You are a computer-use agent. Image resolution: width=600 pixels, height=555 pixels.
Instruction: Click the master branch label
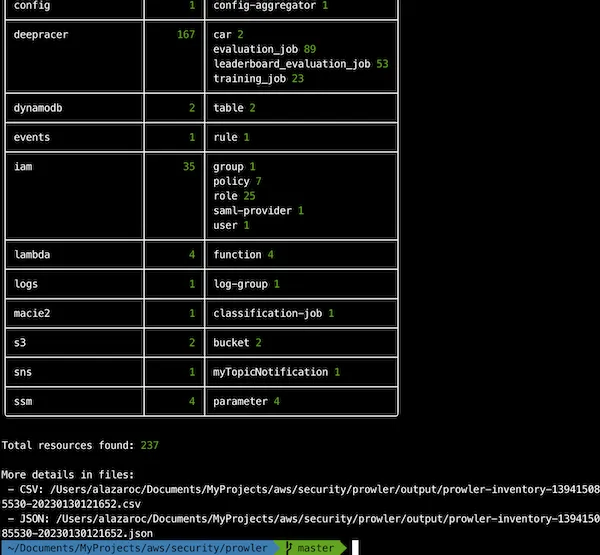tap(316, 548)
